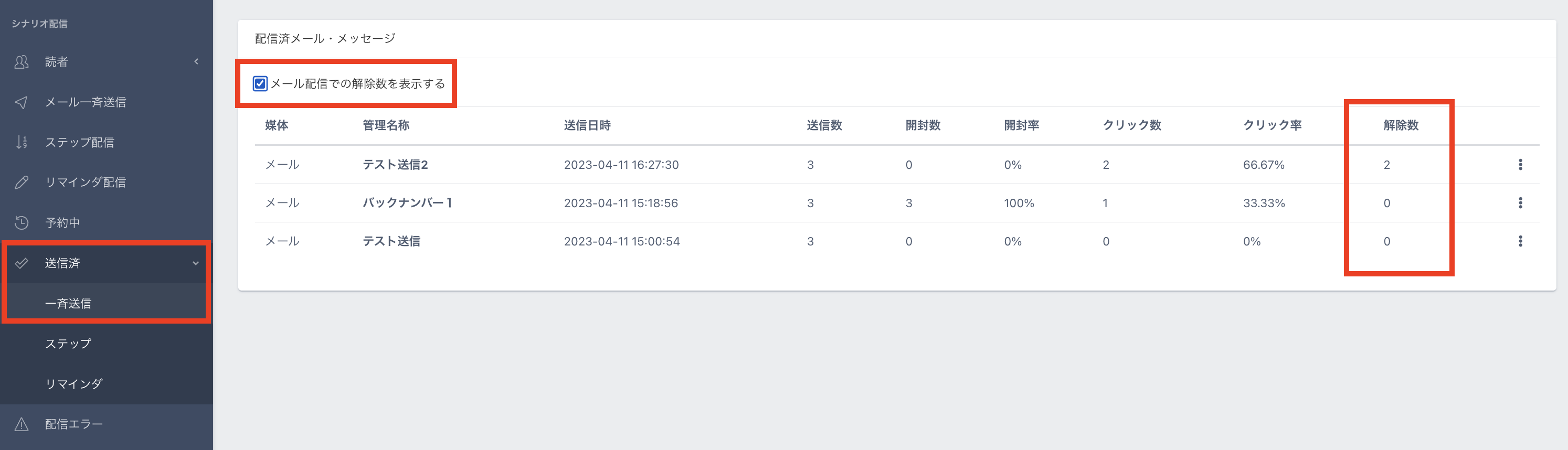Click the sent (送信済) double-check icon
The width and height of the screenshot is (1568, 450).
point(22,263)
